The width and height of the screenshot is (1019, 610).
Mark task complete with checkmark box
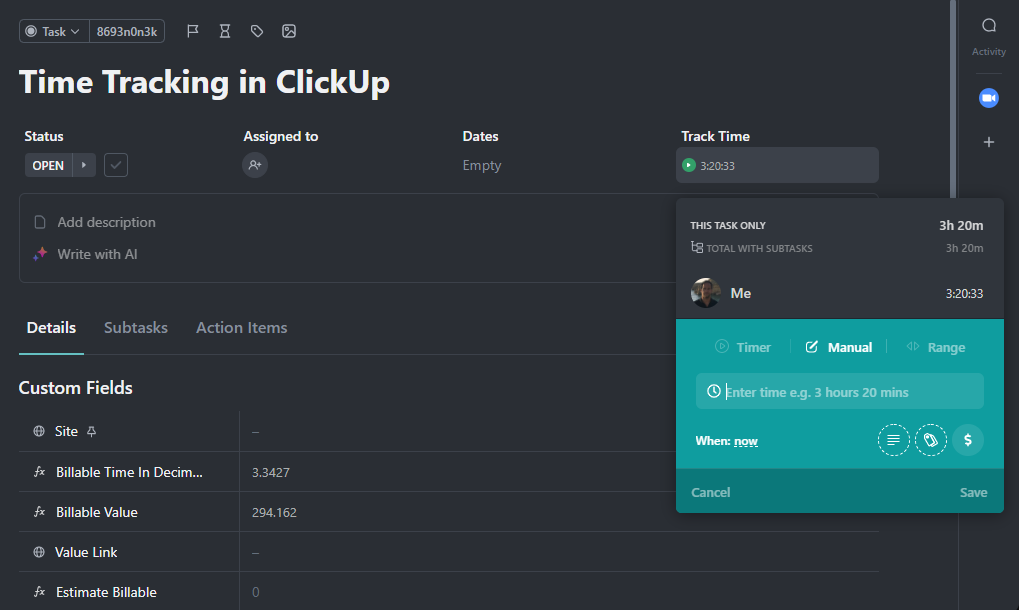[x=116, y=165]
